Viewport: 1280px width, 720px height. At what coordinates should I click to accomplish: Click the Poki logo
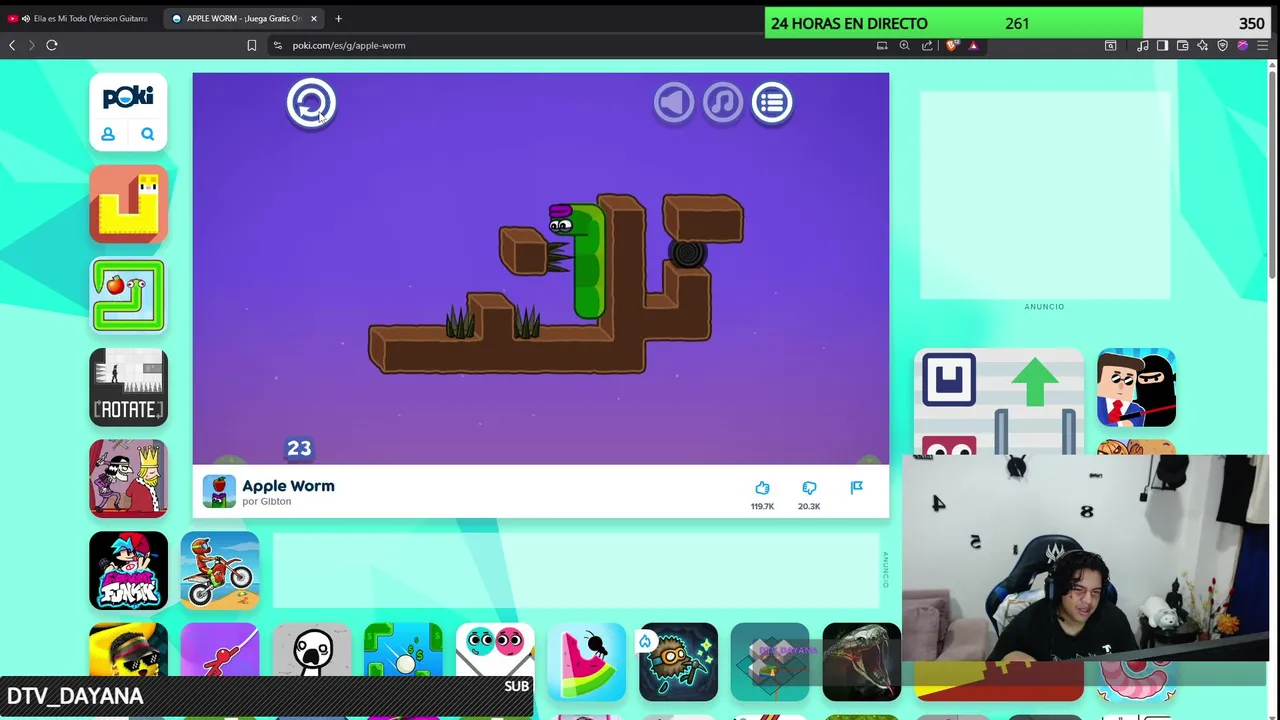[x=128, y=96]
